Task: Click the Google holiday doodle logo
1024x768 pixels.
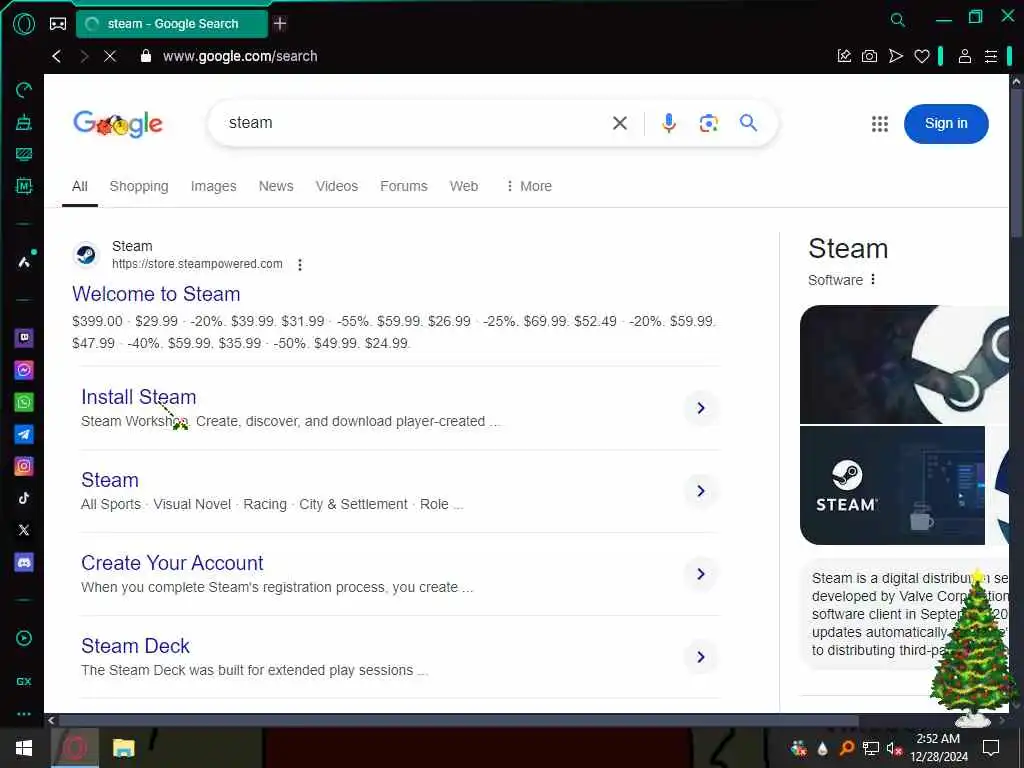Action: click(118, 123)
